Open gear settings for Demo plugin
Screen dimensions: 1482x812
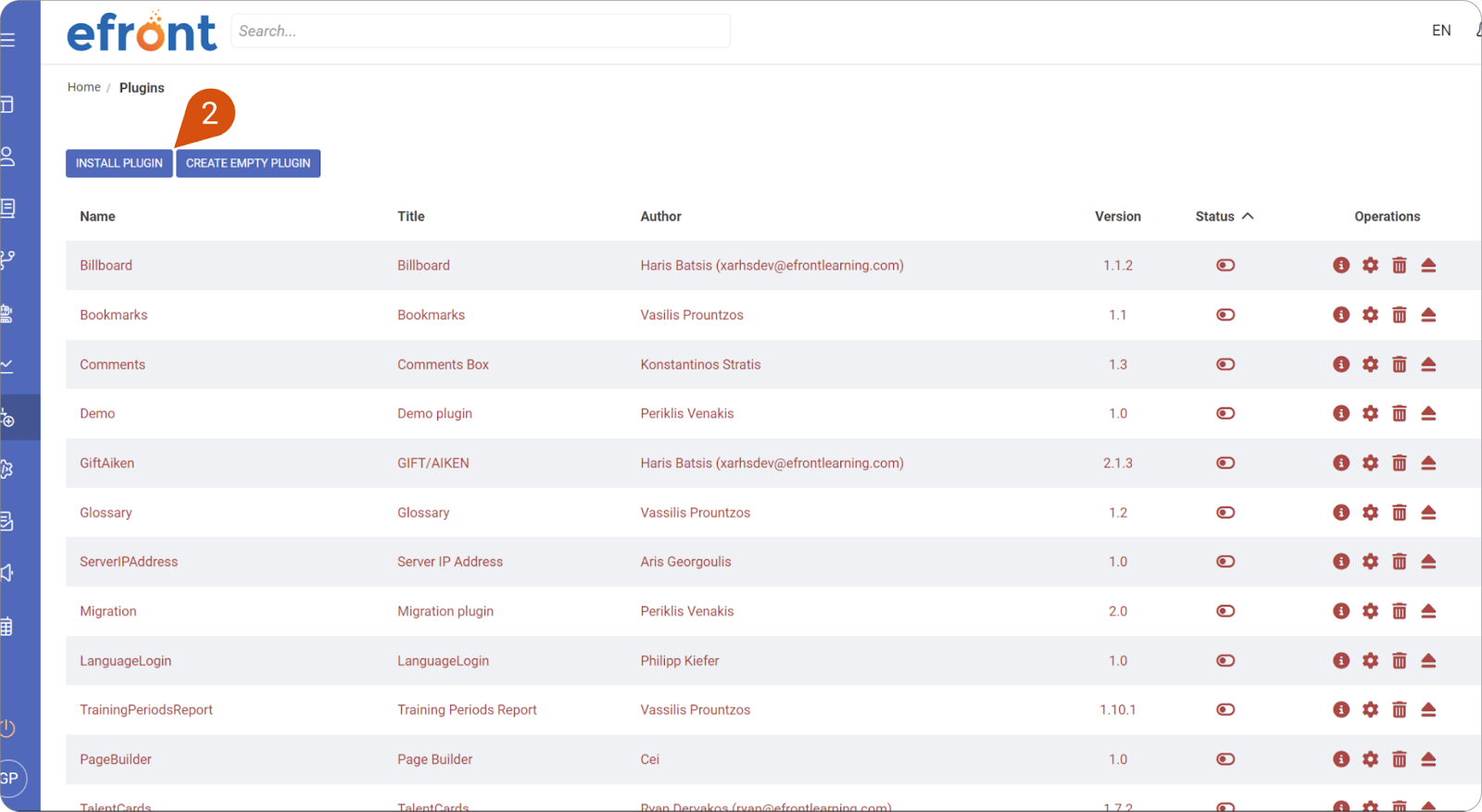pos(1370,413)
